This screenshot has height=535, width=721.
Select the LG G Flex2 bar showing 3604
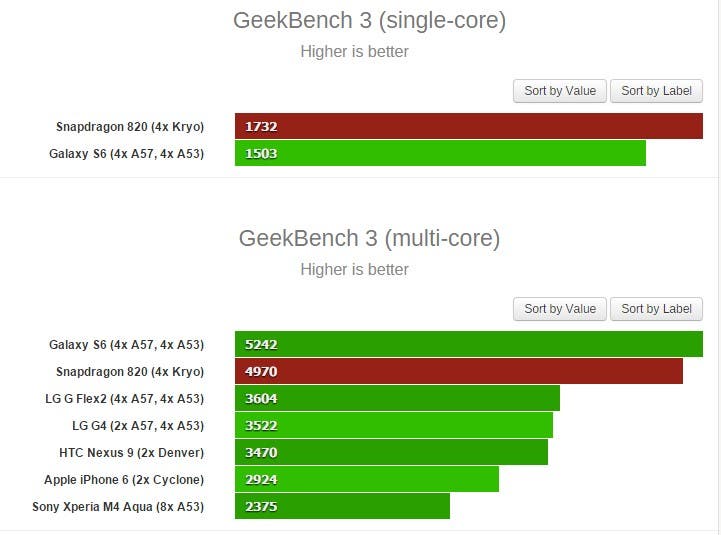pyautogui.click(x=397, y=398)
